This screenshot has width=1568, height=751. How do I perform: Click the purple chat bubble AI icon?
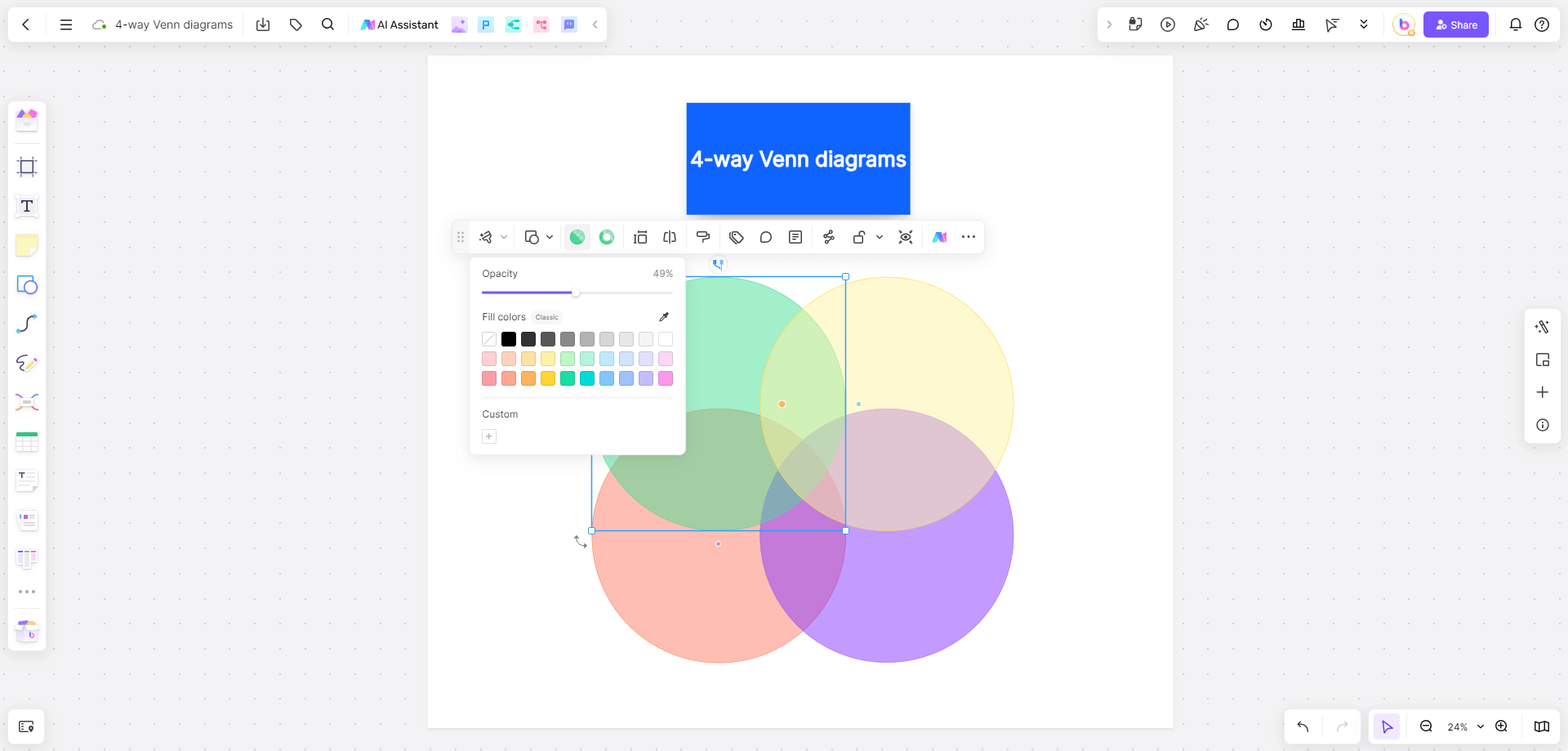(569, 25)
